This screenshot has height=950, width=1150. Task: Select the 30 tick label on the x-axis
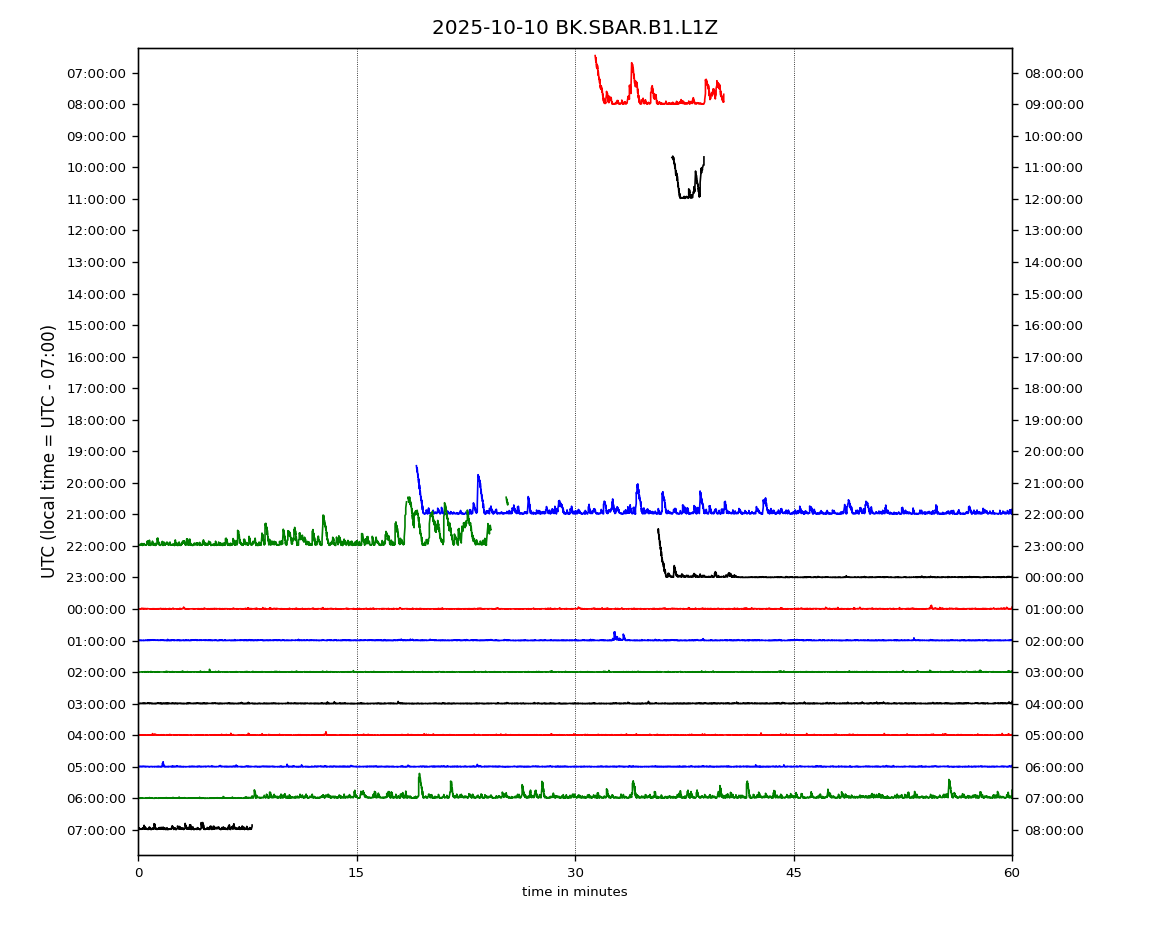tap(575, 873)
